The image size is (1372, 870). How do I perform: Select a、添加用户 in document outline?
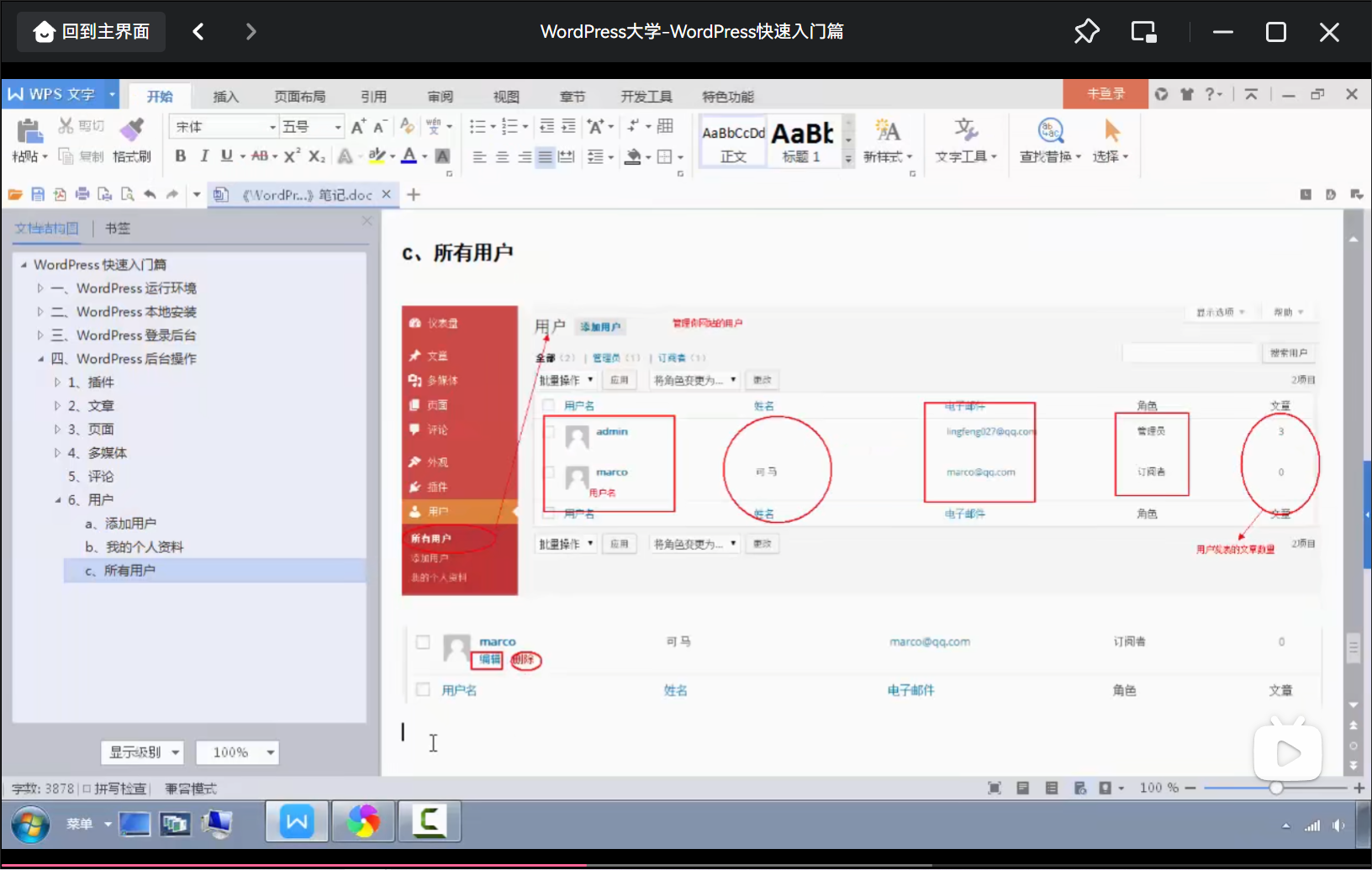tap(120, 524)
